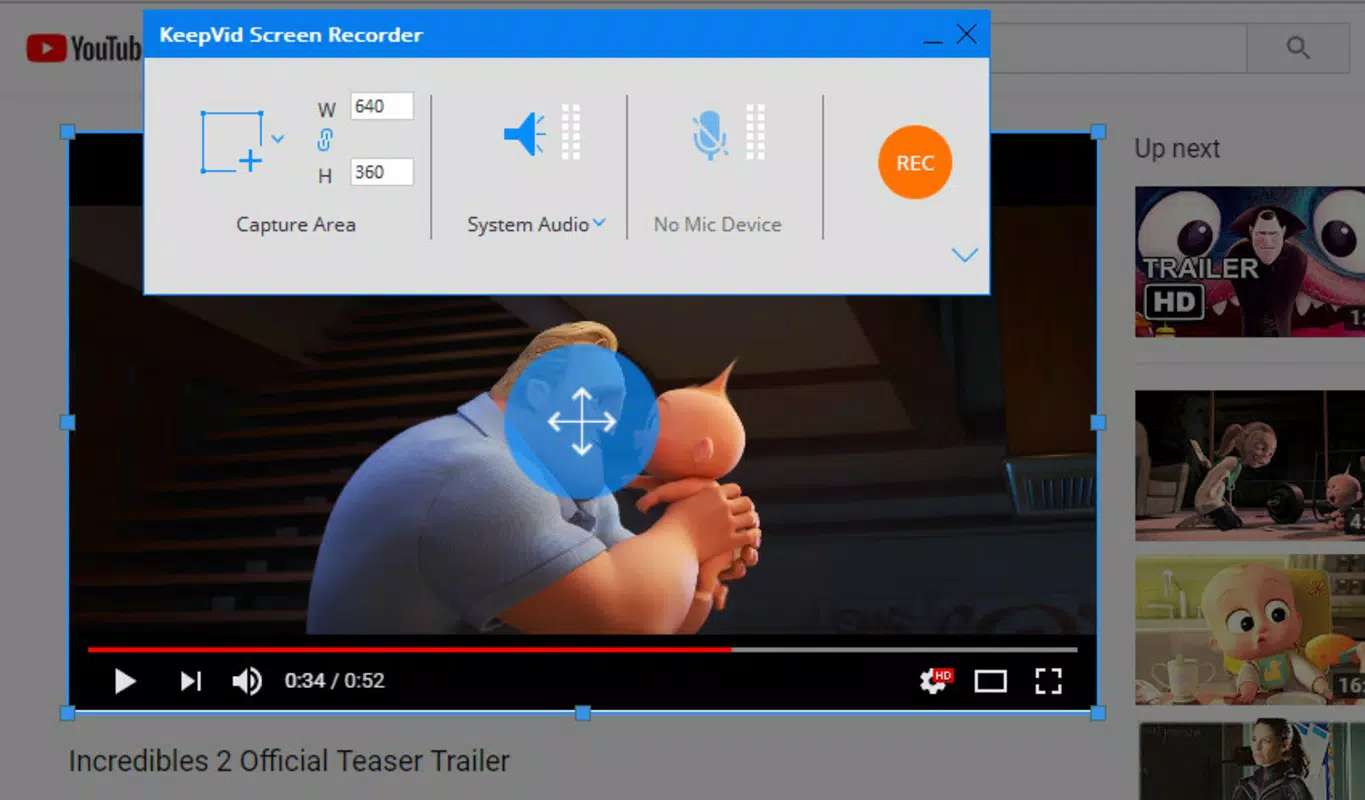Click the Incredibles 2 Official Teaser Trailer title
This screenshot has width=1365, height=800.
point(289,761)
